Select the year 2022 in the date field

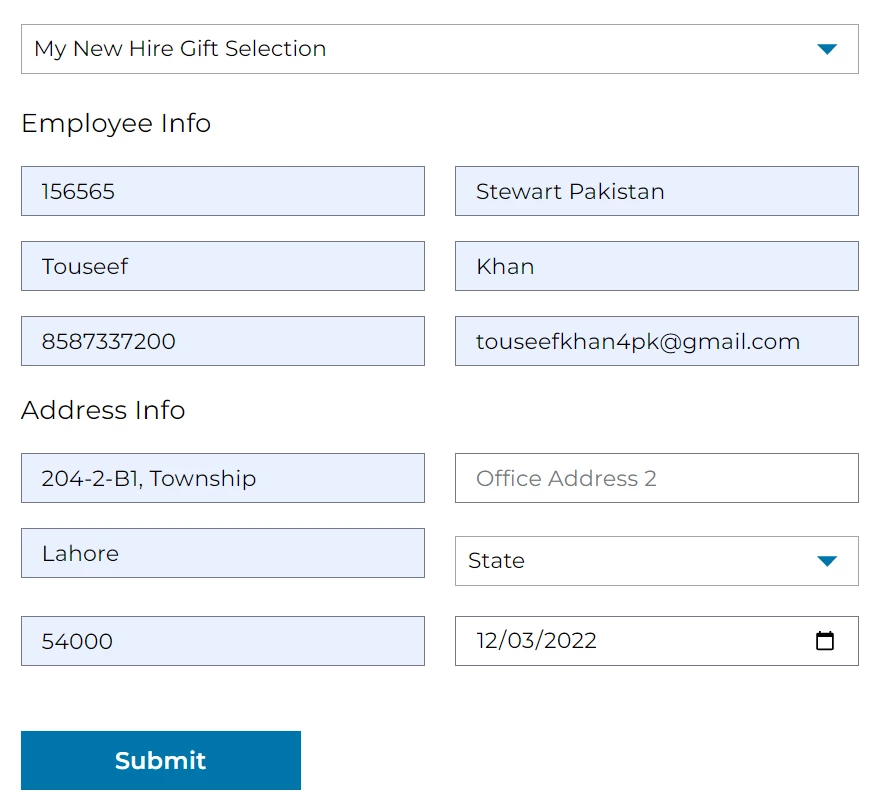pos(570,640)
